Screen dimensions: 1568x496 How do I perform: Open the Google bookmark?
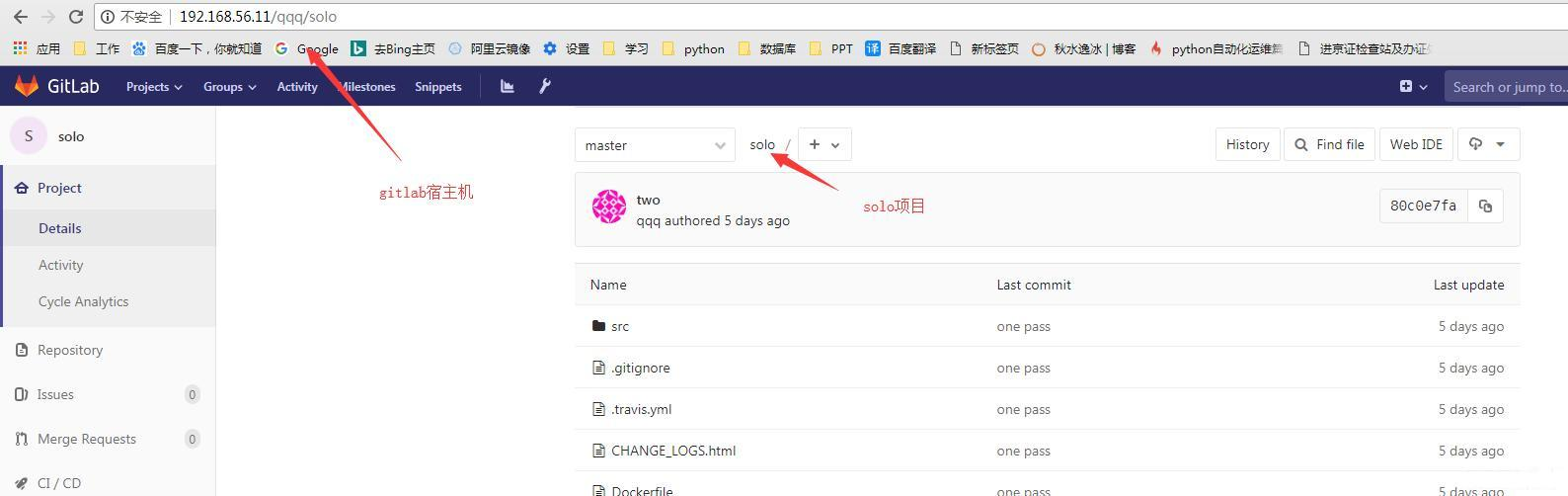pyautogui.click(x=306, y=48)
